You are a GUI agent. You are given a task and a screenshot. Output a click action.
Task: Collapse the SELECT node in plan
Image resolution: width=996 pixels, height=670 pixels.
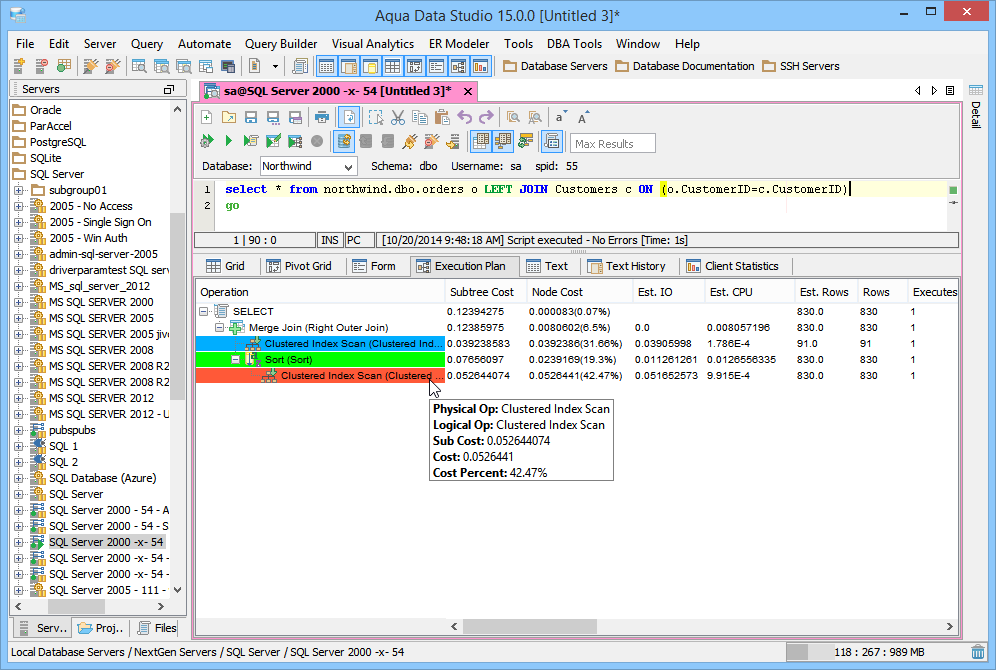click(x=203, y=311)
